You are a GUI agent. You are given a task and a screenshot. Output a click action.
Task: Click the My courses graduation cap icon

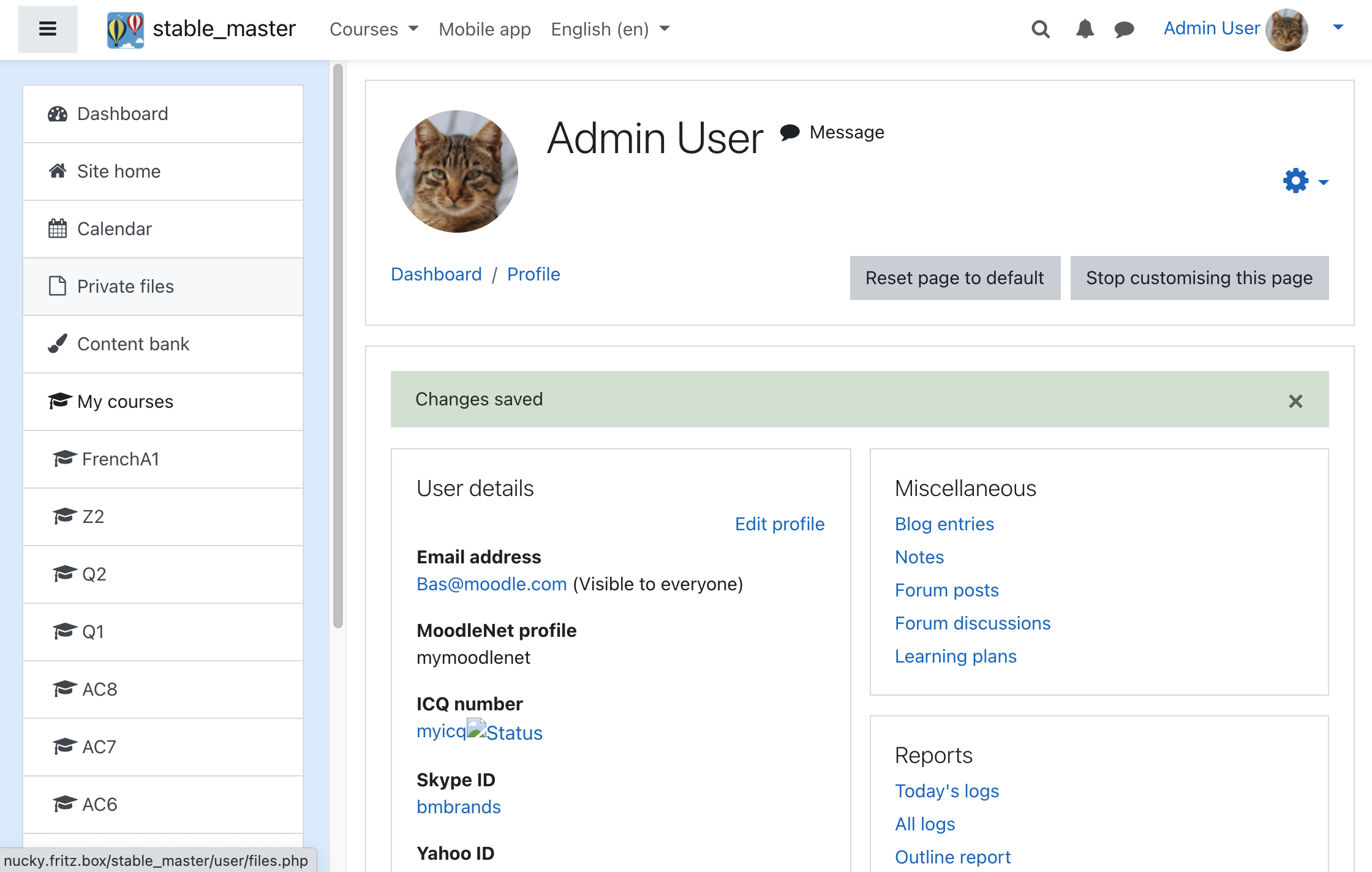point(60,401)
